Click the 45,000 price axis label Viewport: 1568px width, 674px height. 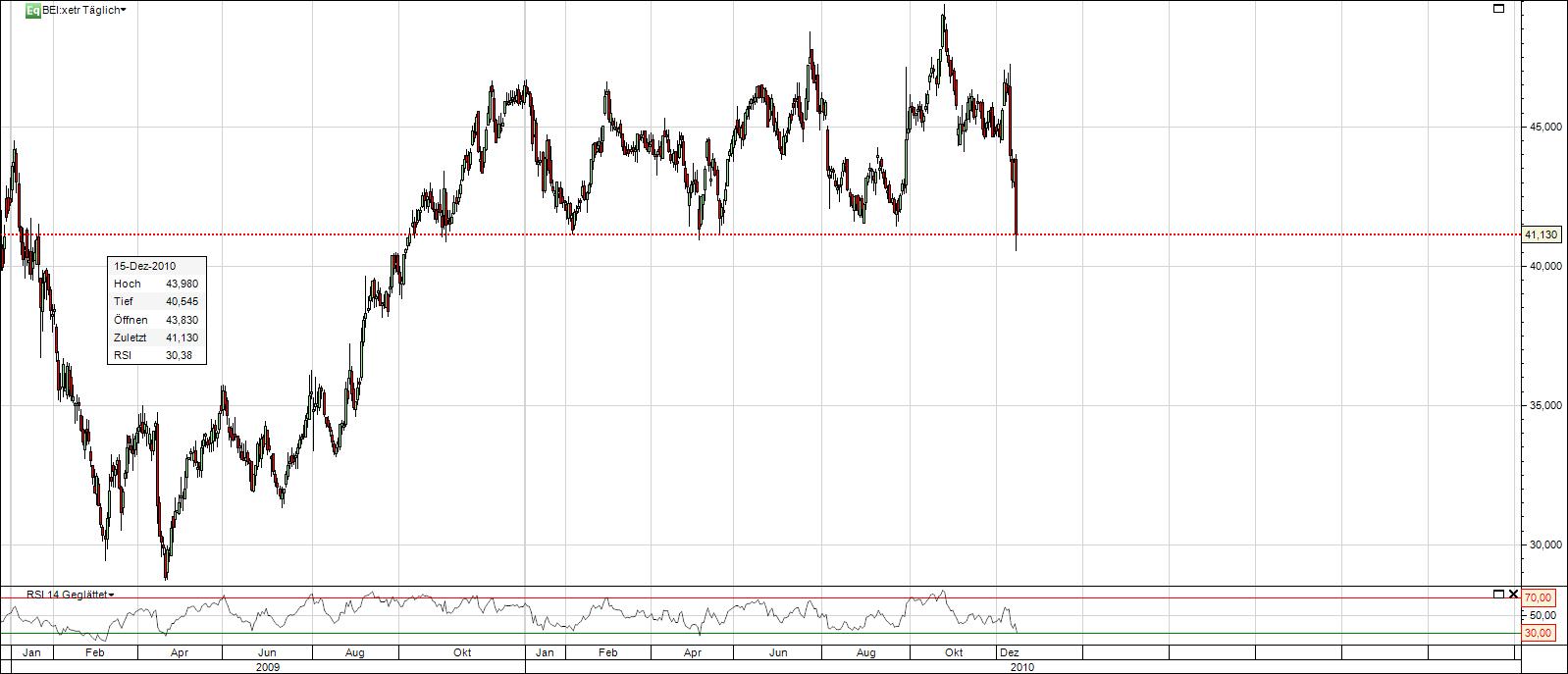click(x=1542, y=127)
